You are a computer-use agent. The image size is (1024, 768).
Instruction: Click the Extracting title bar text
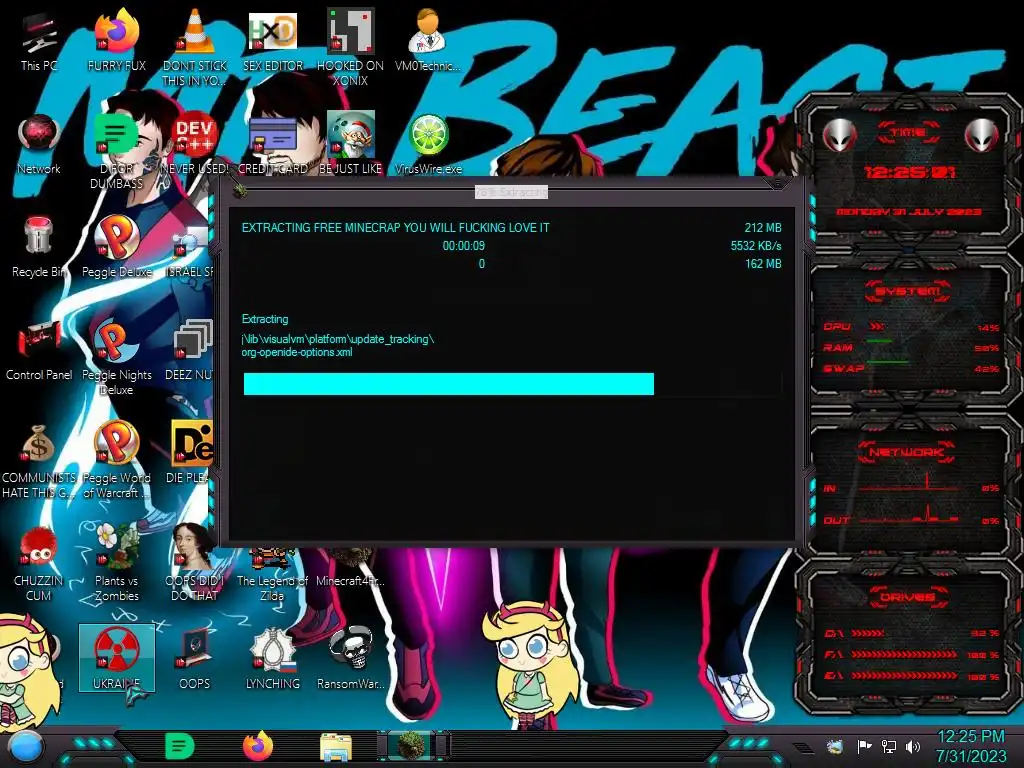point(511,192)
